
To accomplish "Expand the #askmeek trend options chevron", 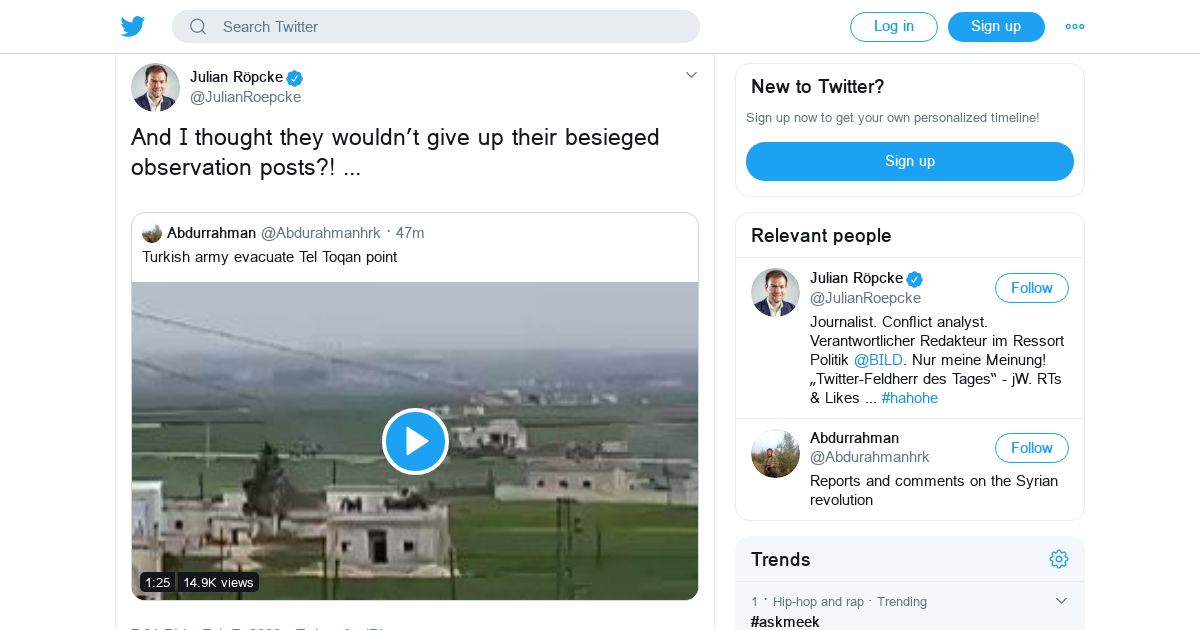I will tap(1062, 601).
